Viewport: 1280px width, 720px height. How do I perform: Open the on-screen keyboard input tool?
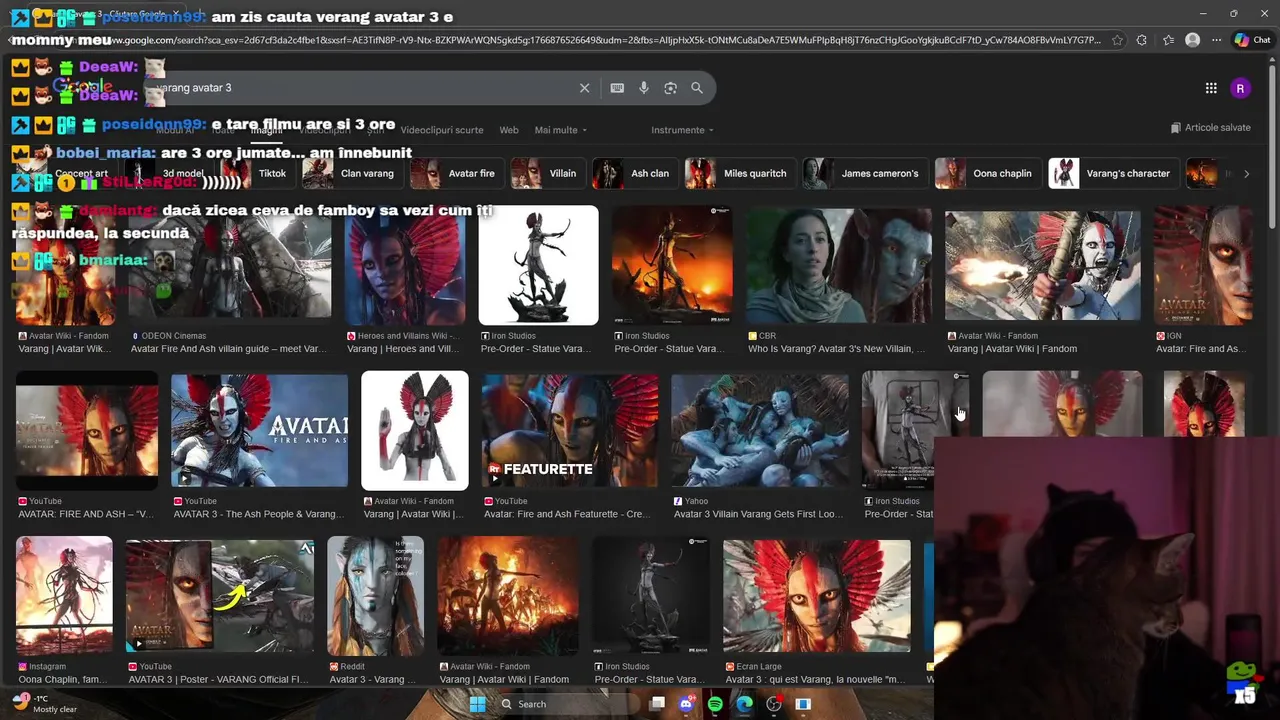tap(617, 88)
